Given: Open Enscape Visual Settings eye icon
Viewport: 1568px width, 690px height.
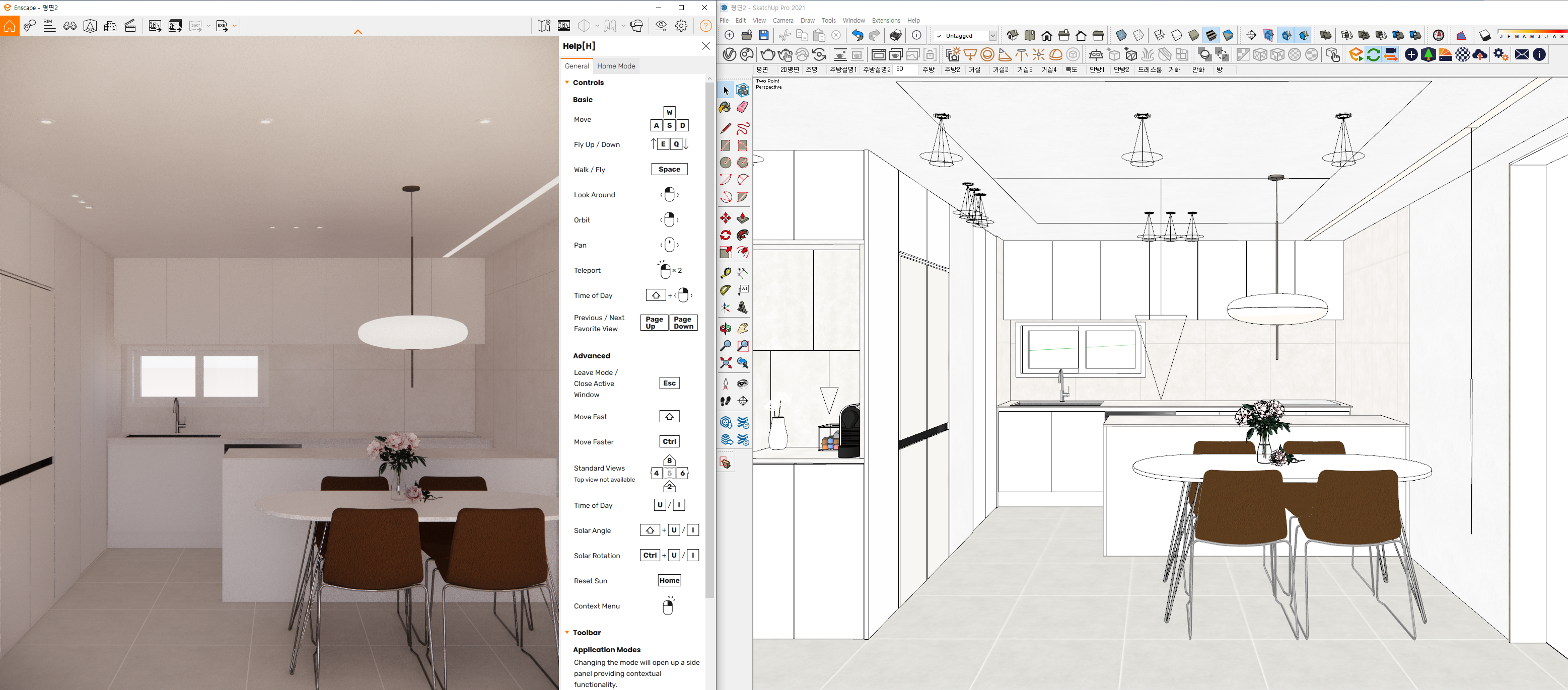Looking at the screenshot, I should click(x=661, y=26).
